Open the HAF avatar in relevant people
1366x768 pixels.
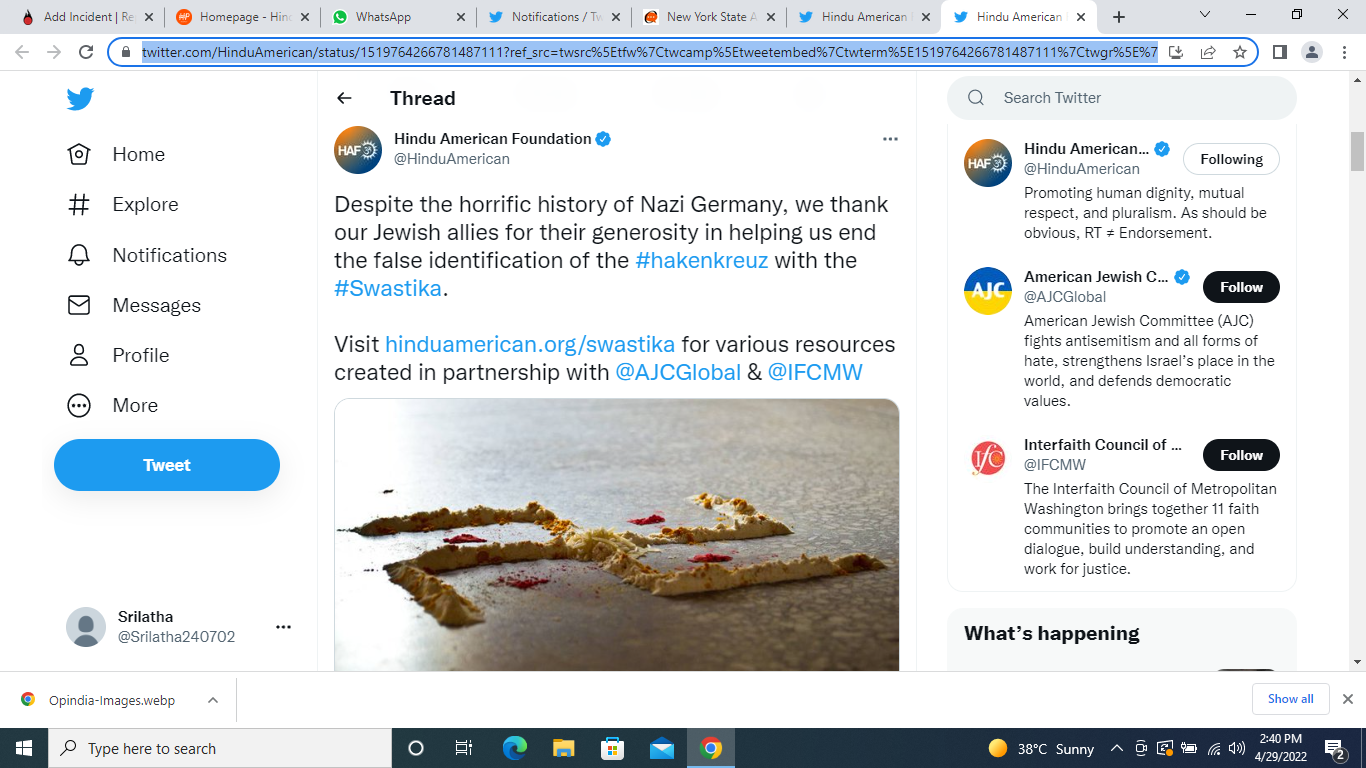988,163
